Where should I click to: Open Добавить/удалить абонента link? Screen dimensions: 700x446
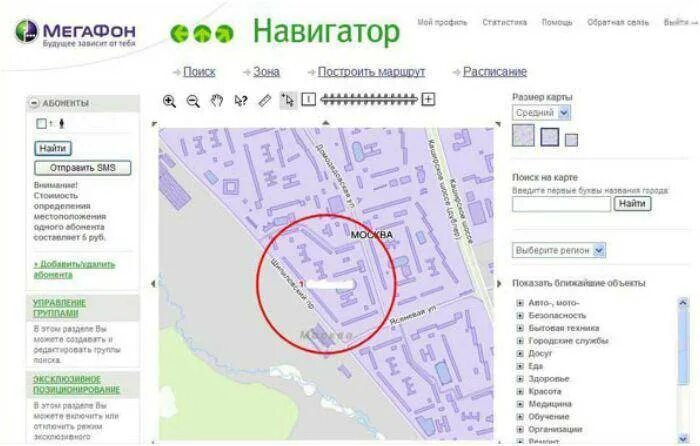pyautogui.click(x=74, y=270)
